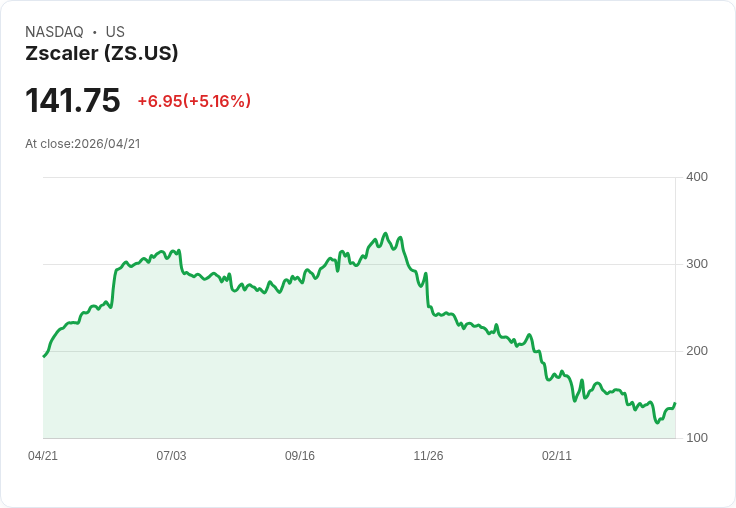
Task: Click the 141.75 stock price
Action: 73,101
